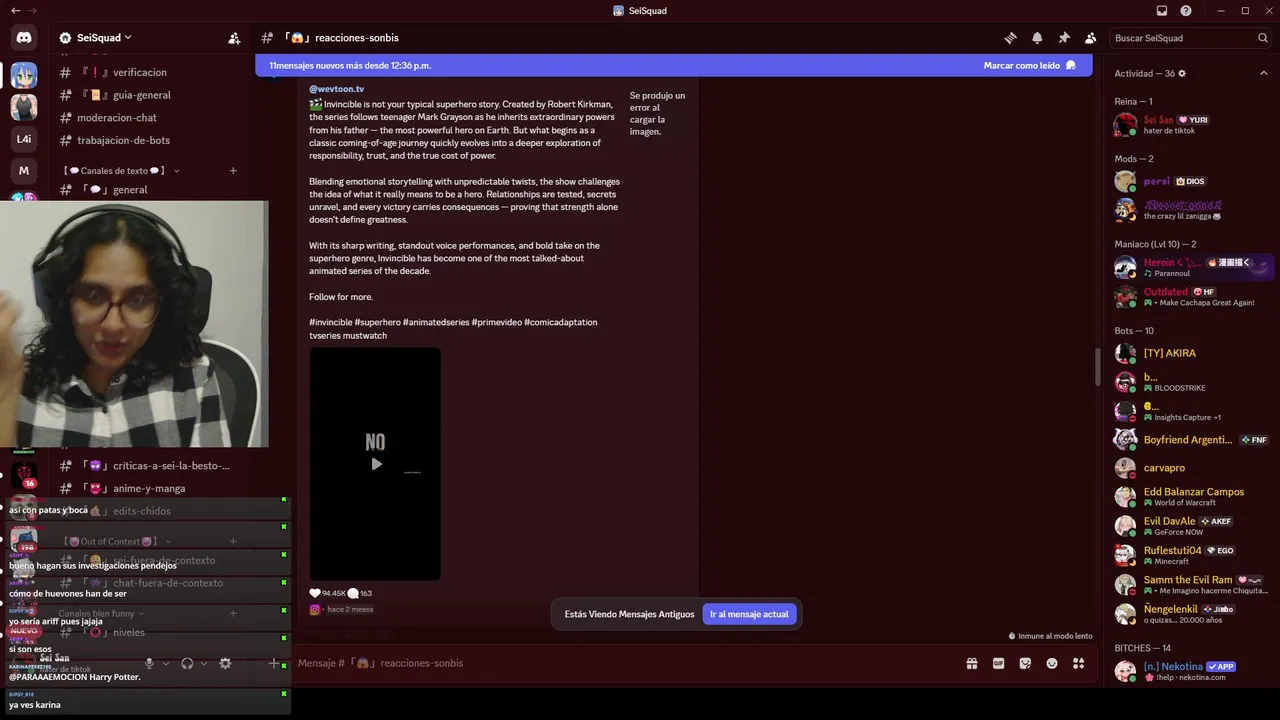This screenshot has width=1280, height=720.
Task: Open user settings gear icon
Action: [x=225, y=663]
